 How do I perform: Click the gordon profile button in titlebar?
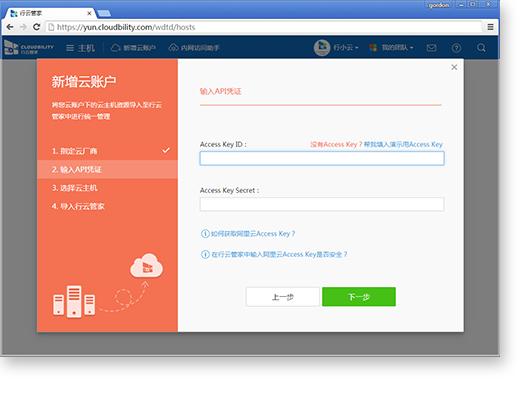[x=438, y=5]
